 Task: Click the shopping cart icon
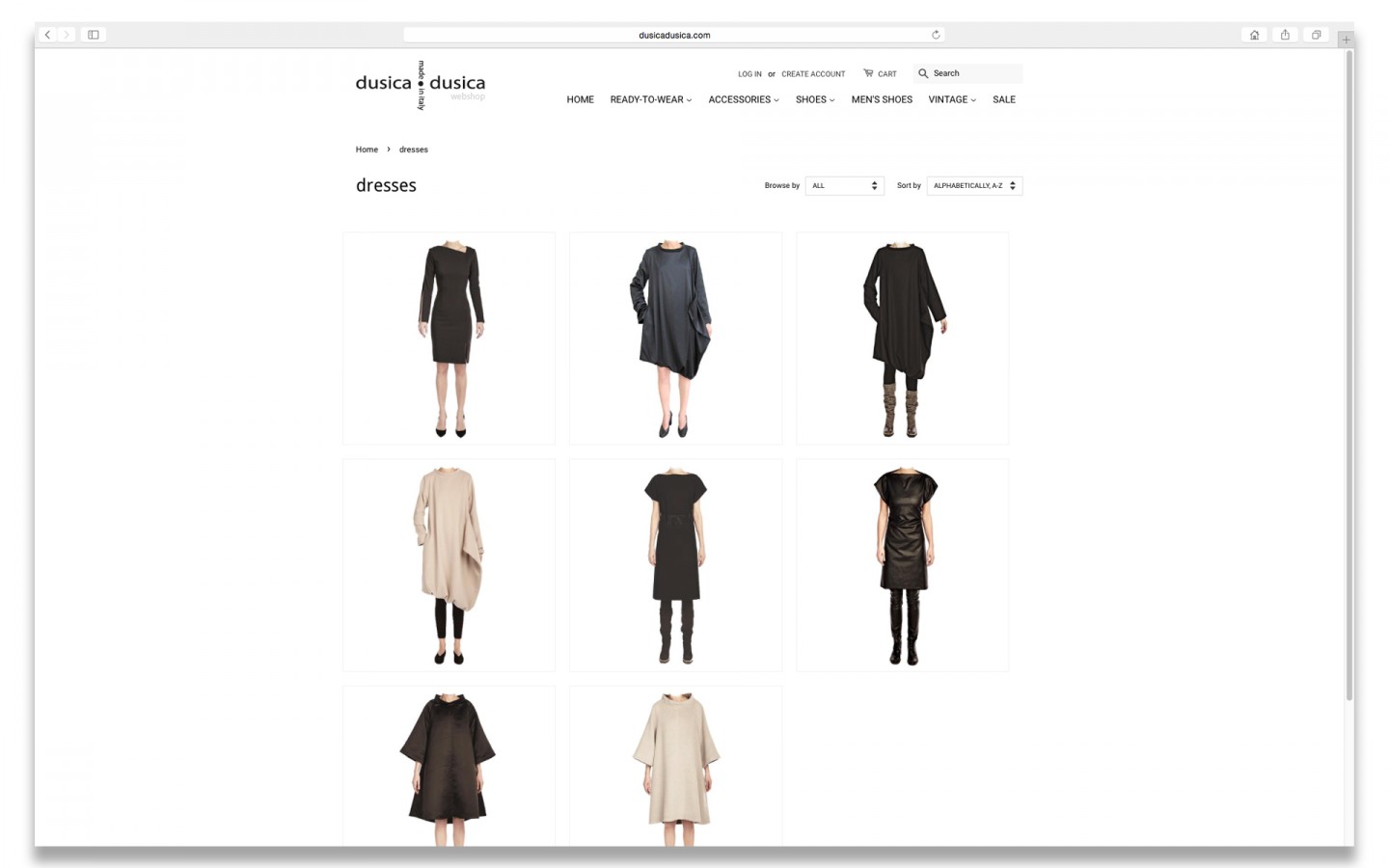click(x=868, y=73)
